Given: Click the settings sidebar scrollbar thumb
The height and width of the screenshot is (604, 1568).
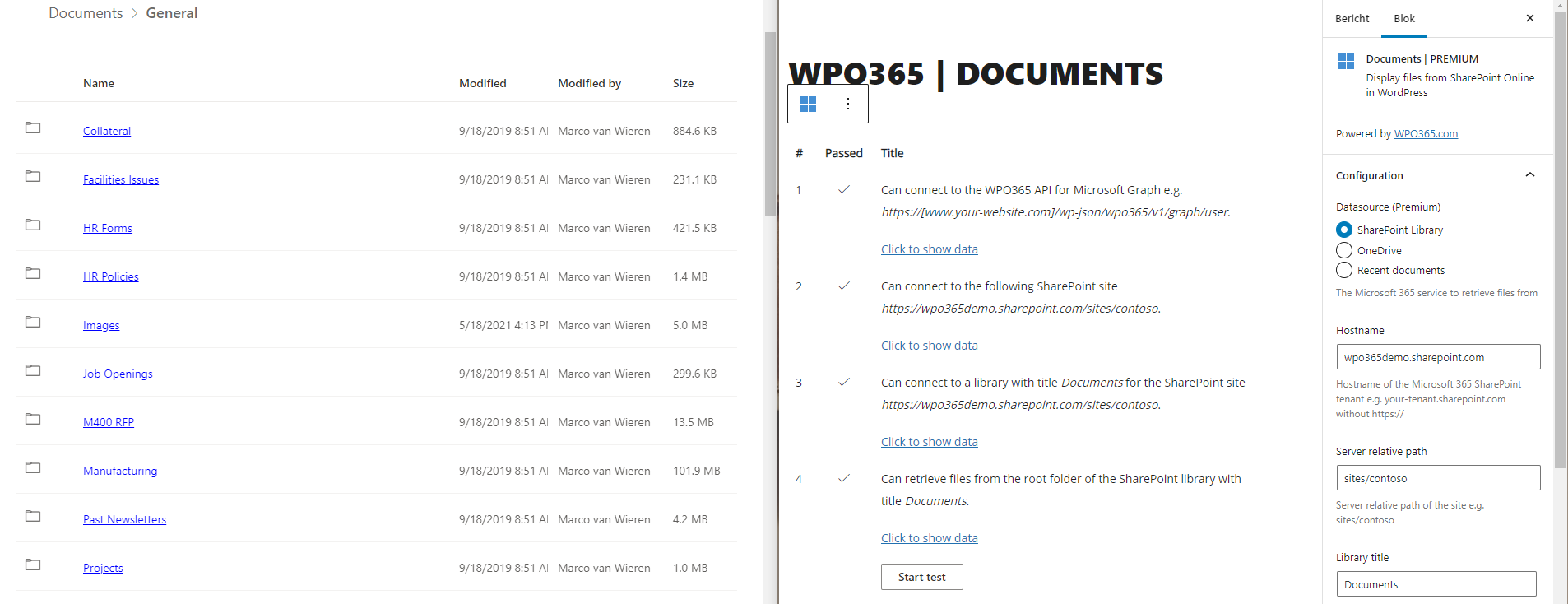Looking at the screenshot, I should [x=1560, y=239].
